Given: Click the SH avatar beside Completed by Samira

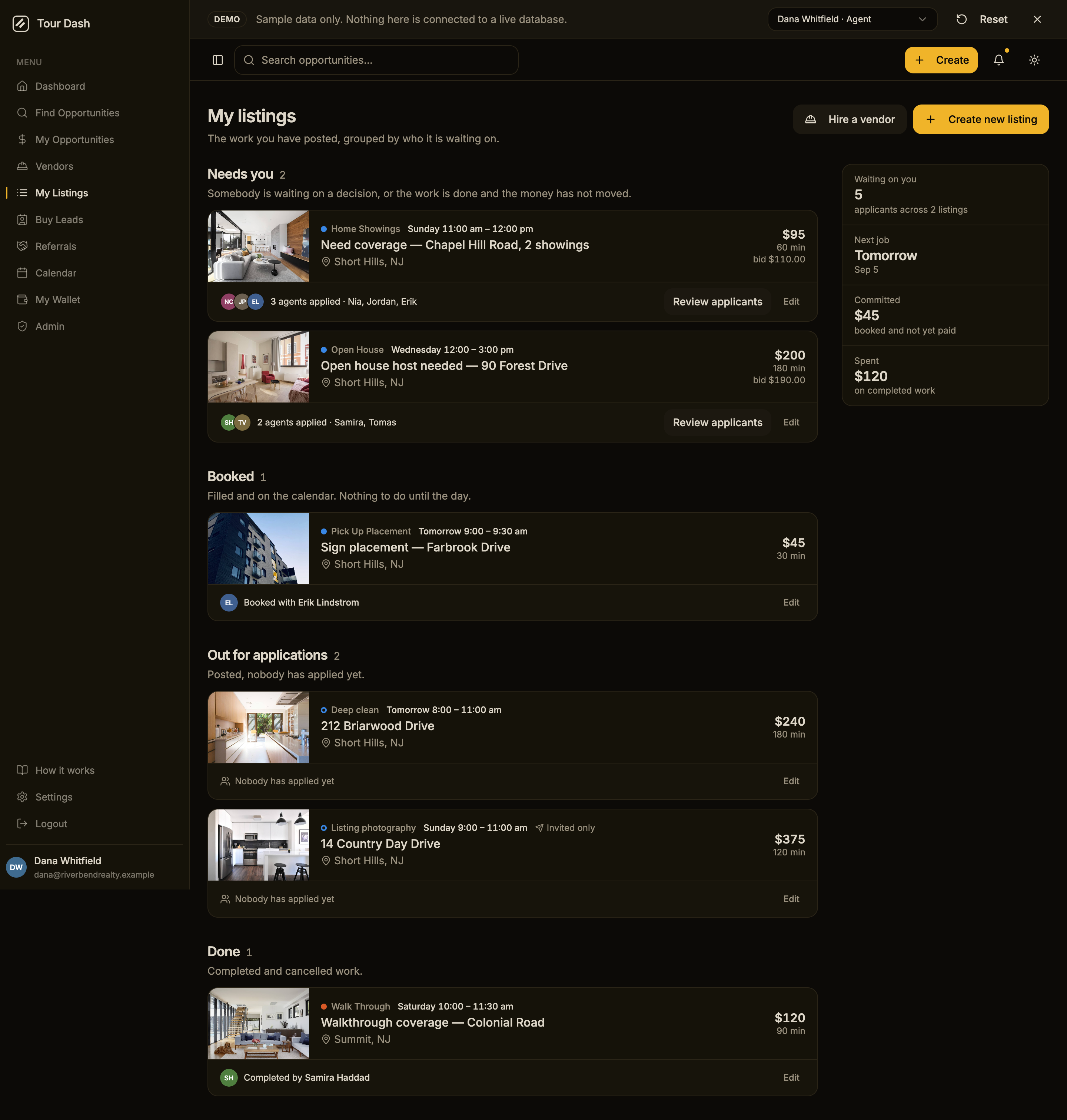Looking at the screenshot, I should click(x=229, y=1078).
